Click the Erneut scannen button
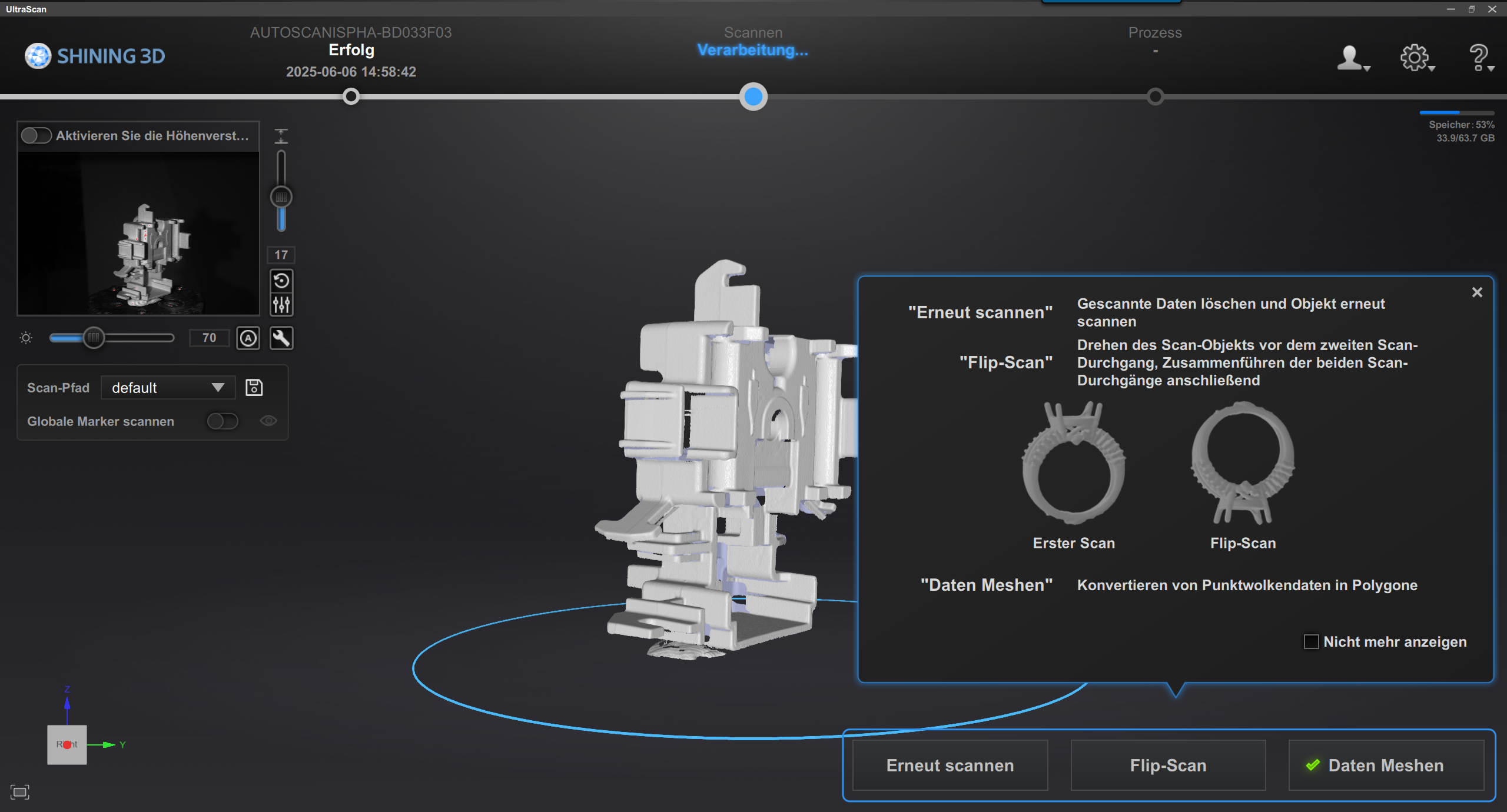 pos(950,765)
